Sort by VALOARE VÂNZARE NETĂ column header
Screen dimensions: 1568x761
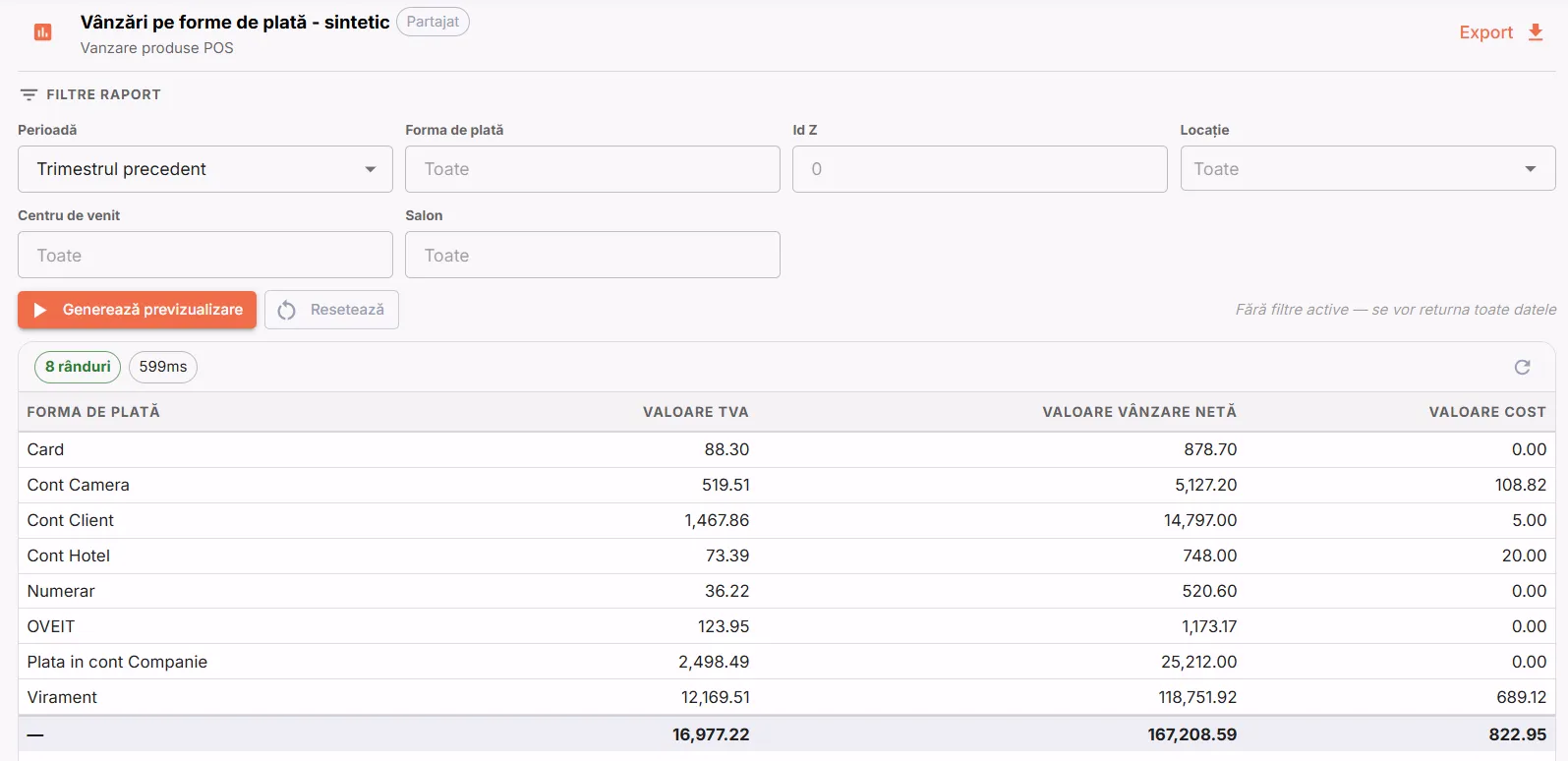(x=1139, y=412)
